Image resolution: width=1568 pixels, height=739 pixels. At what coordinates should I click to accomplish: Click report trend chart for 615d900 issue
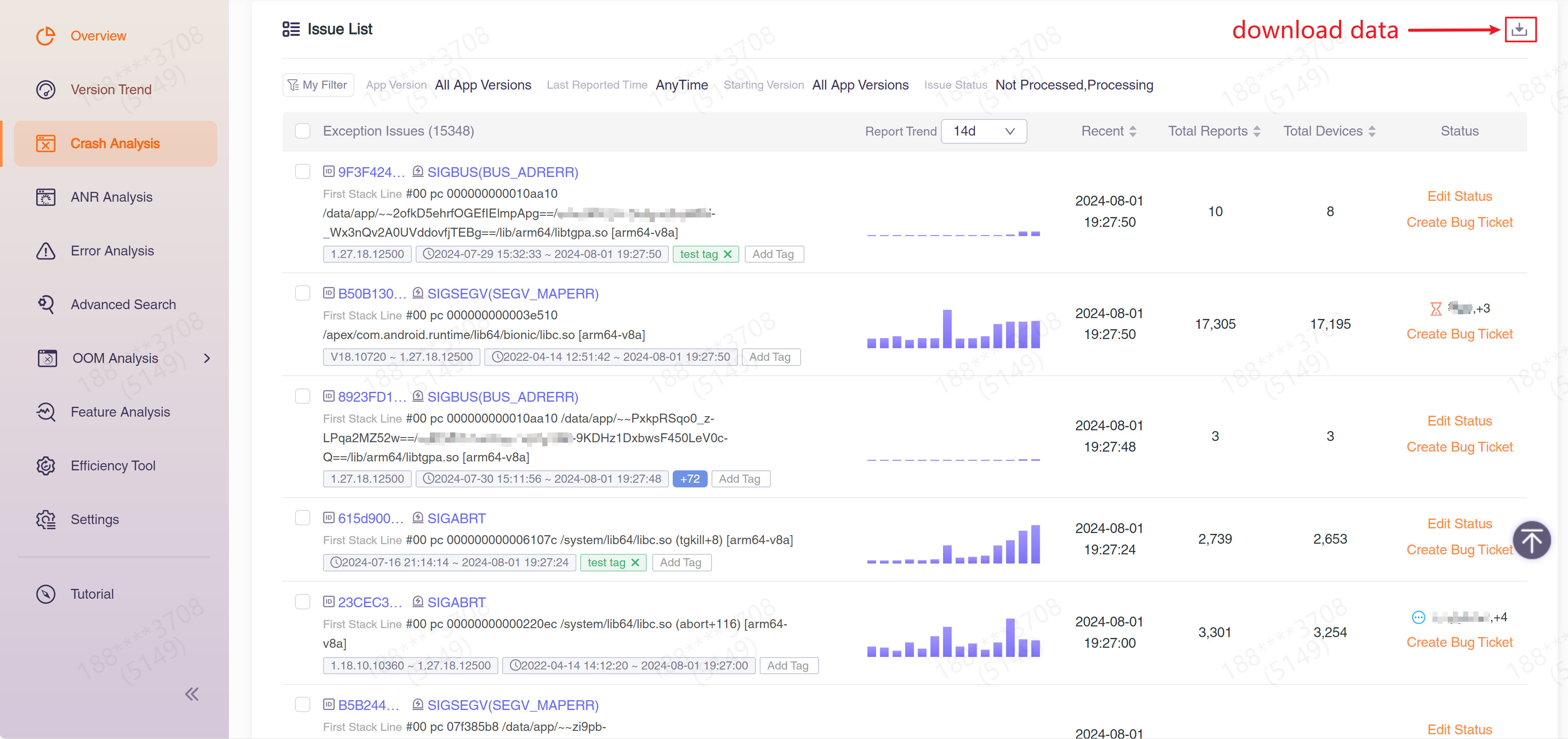click(953, 544)
